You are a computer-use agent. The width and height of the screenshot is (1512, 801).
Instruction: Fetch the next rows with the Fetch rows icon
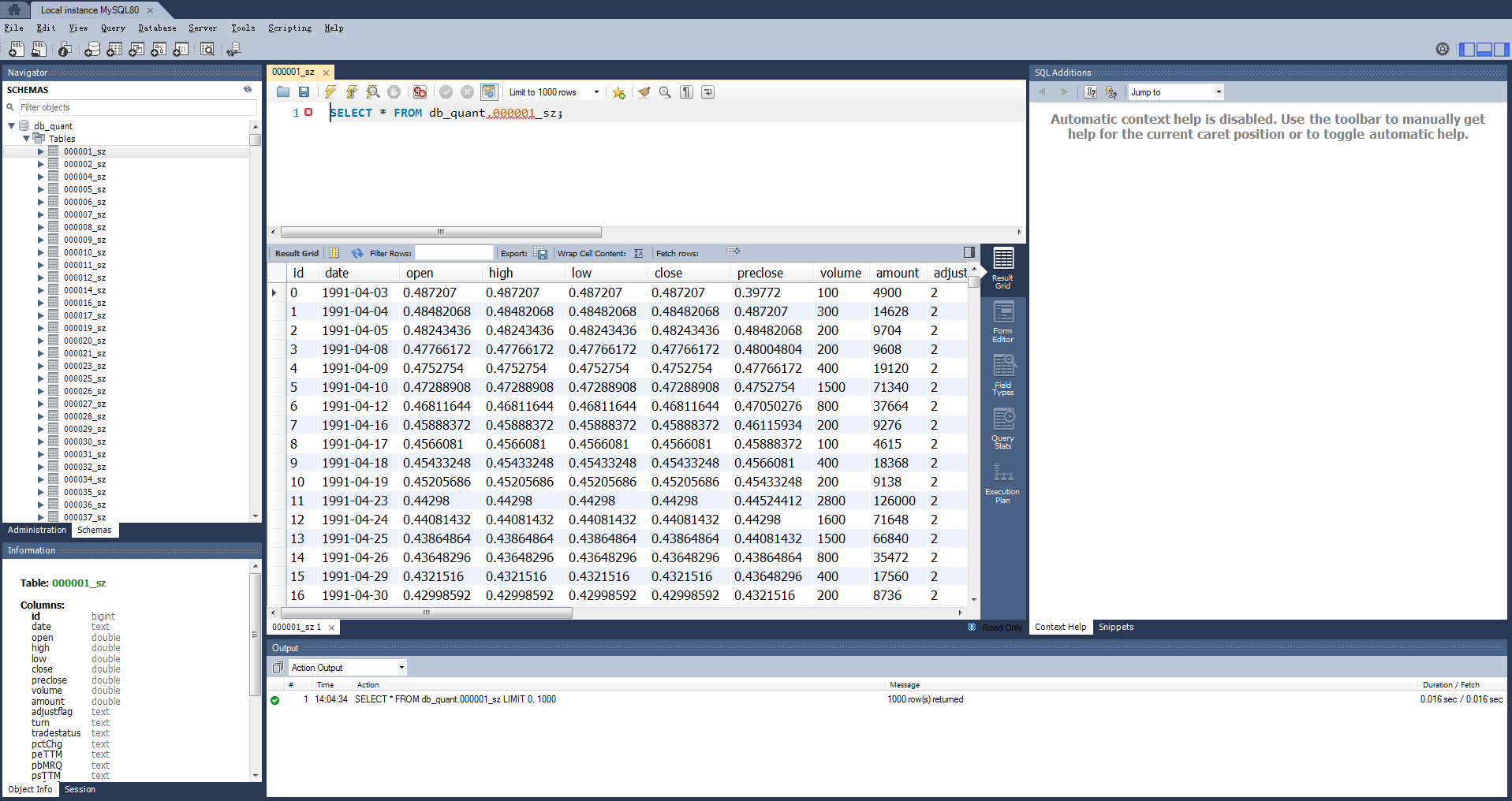tap(733, 251)
